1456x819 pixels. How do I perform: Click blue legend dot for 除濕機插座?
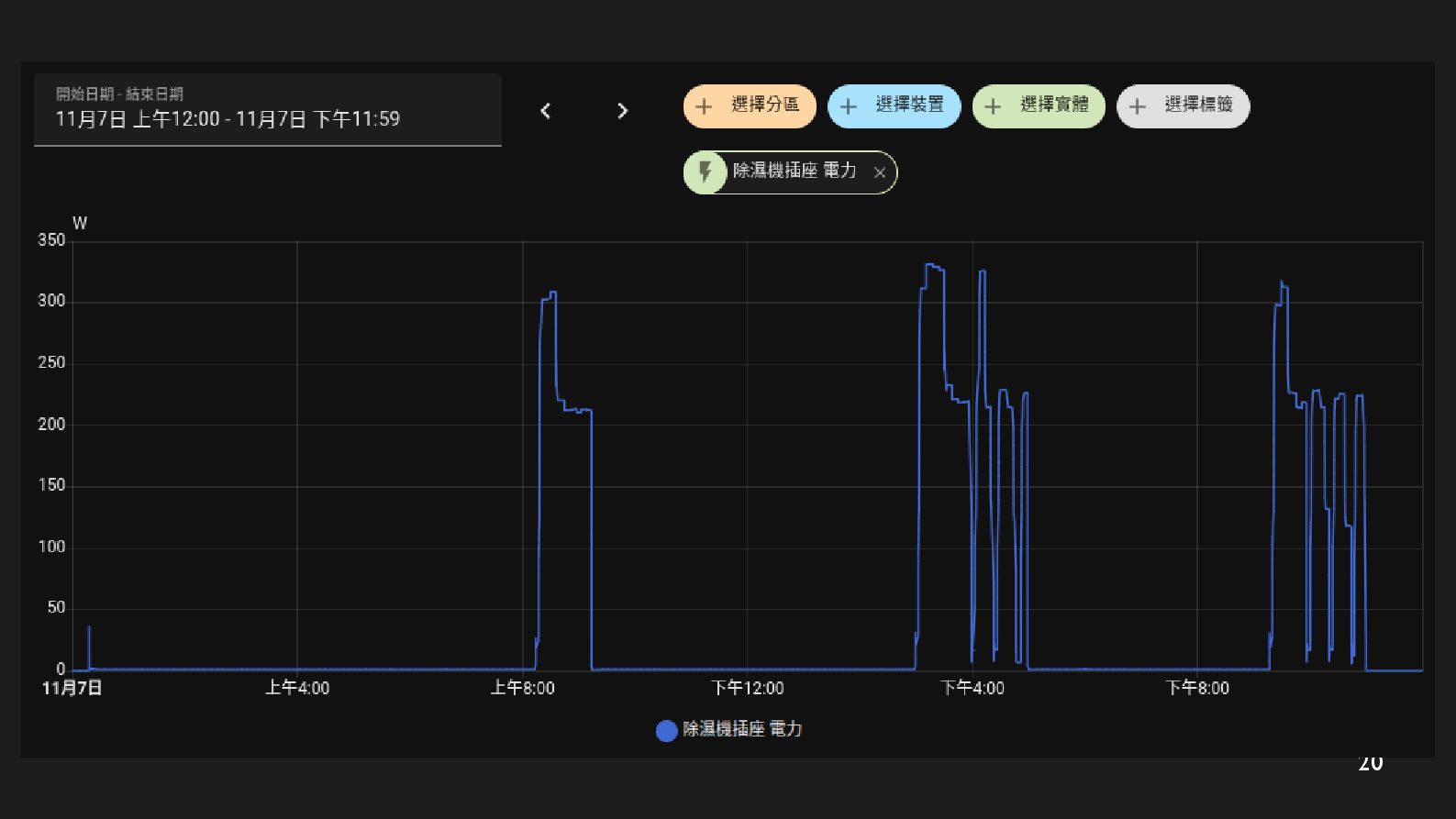click(x=667, y=731)
